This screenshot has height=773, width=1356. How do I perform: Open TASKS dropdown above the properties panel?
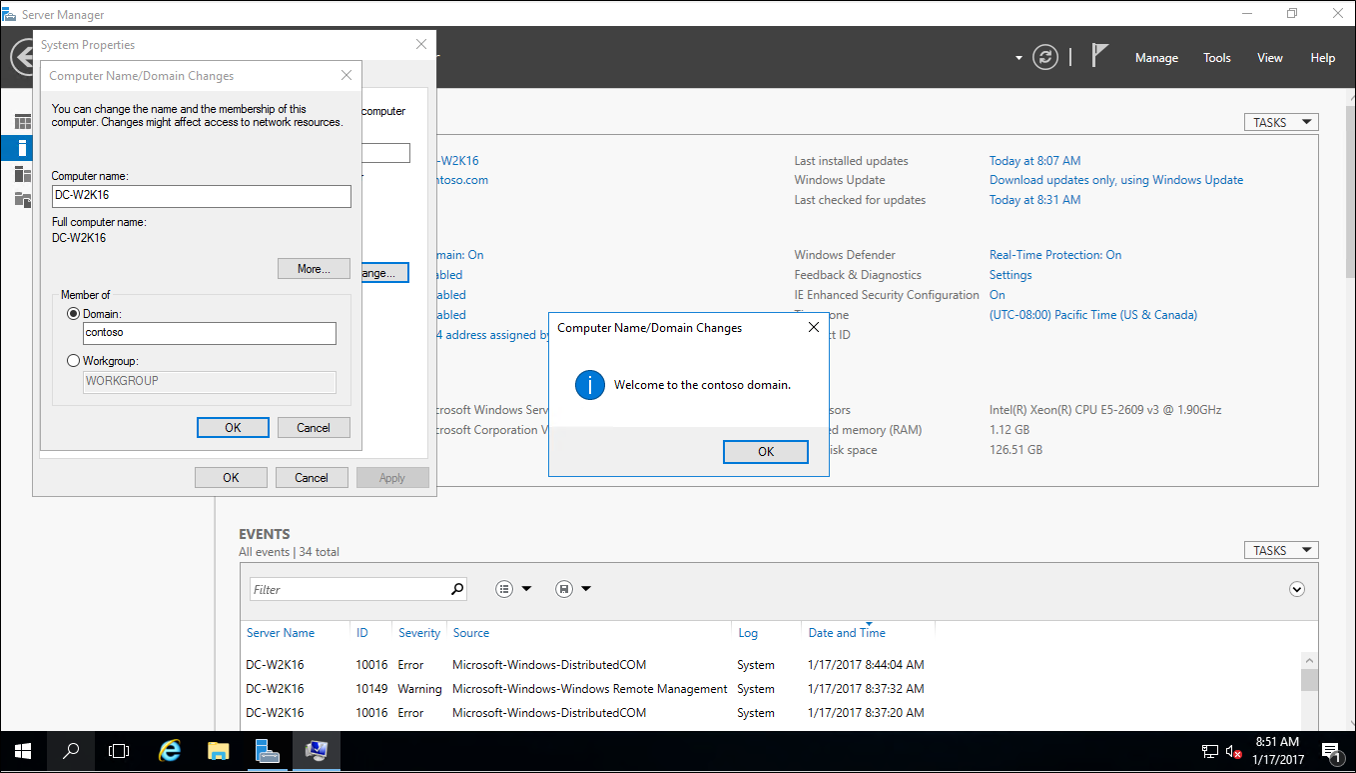(1281, 122)
